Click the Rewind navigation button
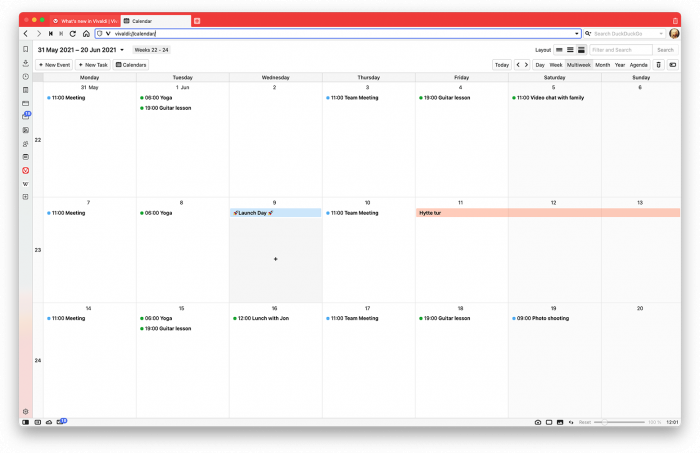The height and width of the screenshot is (453, 700). (50, 33)
